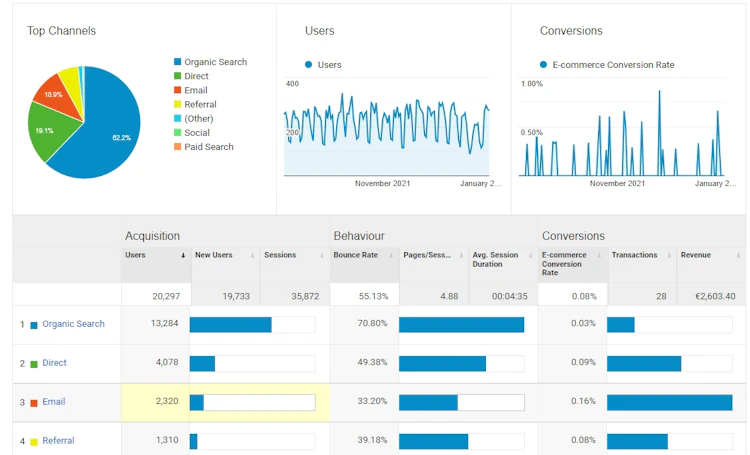Image resolution: width=750 pixels, height=455 pixels.
Task: Click Direct bounce rate 49.38%
Action: click(372, 362)
